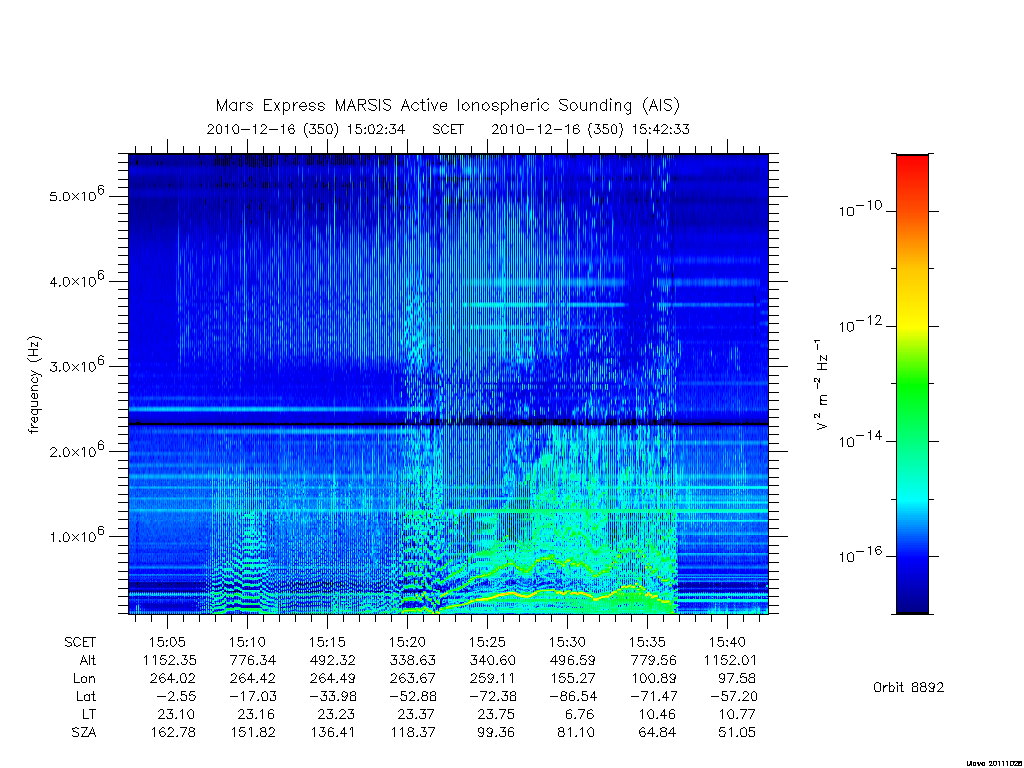1024x768 pixels.
Task: Click the time tick '15:35'
Action: (x=647, y=643)
